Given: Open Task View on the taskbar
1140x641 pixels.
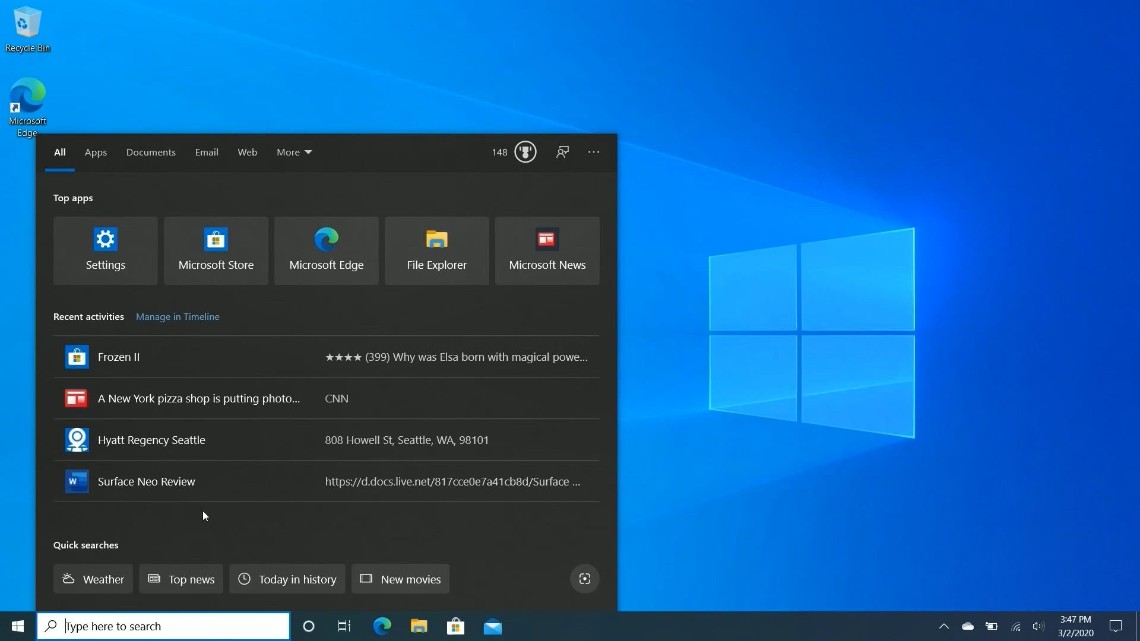Looking at the screenshot, I should [x=344, y=627].
